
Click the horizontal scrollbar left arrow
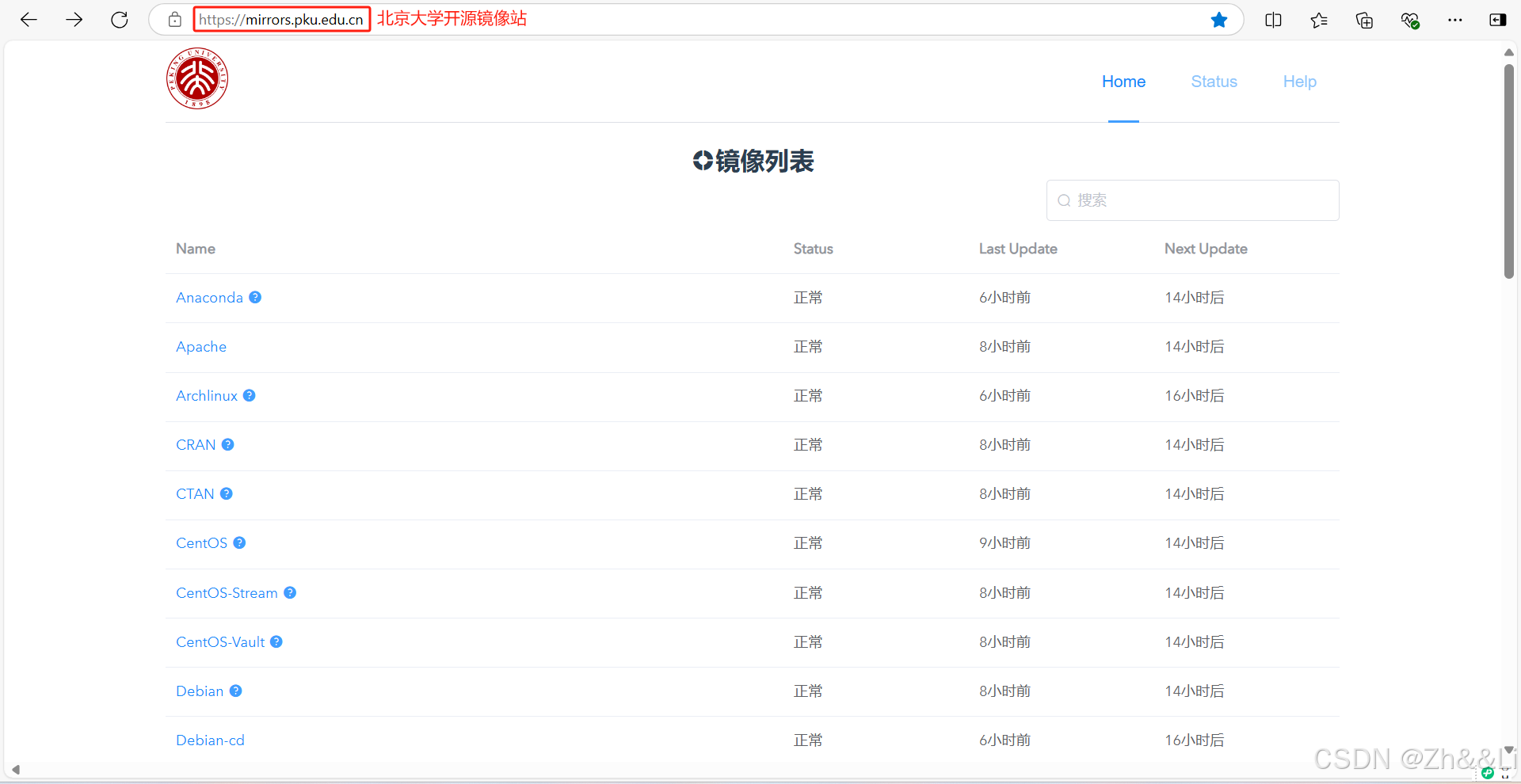point(15,770)
